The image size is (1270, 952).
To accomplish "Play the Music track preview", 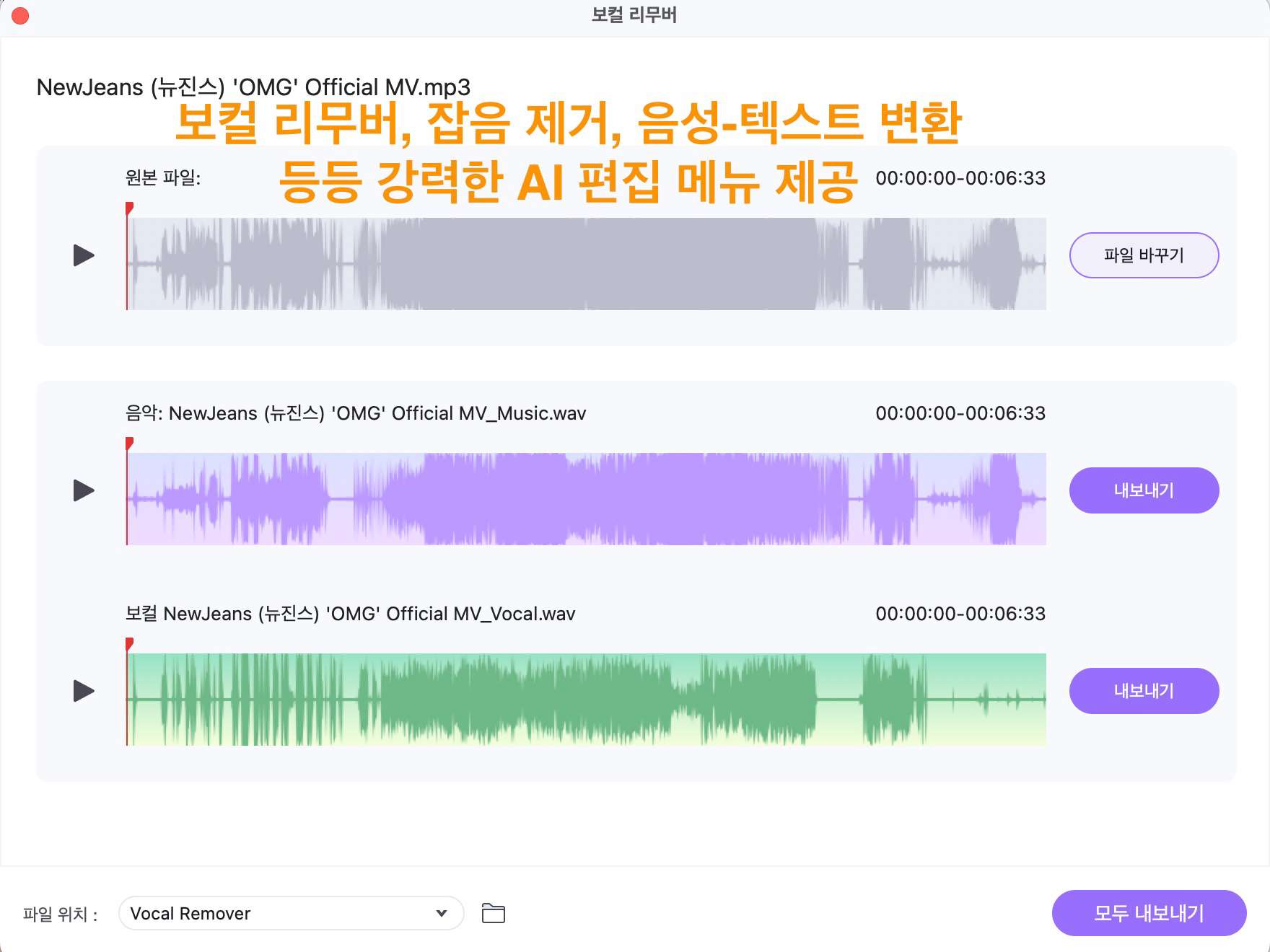I will click(84, 490).
